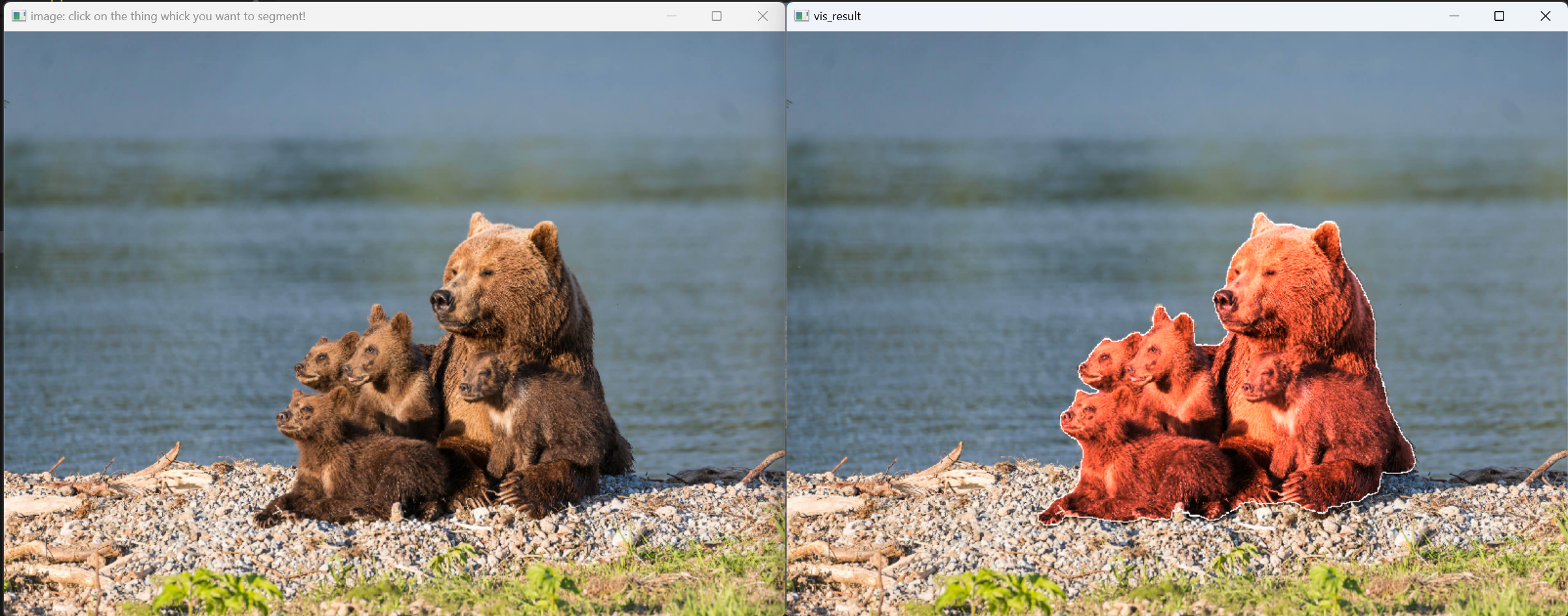Click the mother bear's right ear in left window
Screen dimensions: 1568x616
pos(546,238)
